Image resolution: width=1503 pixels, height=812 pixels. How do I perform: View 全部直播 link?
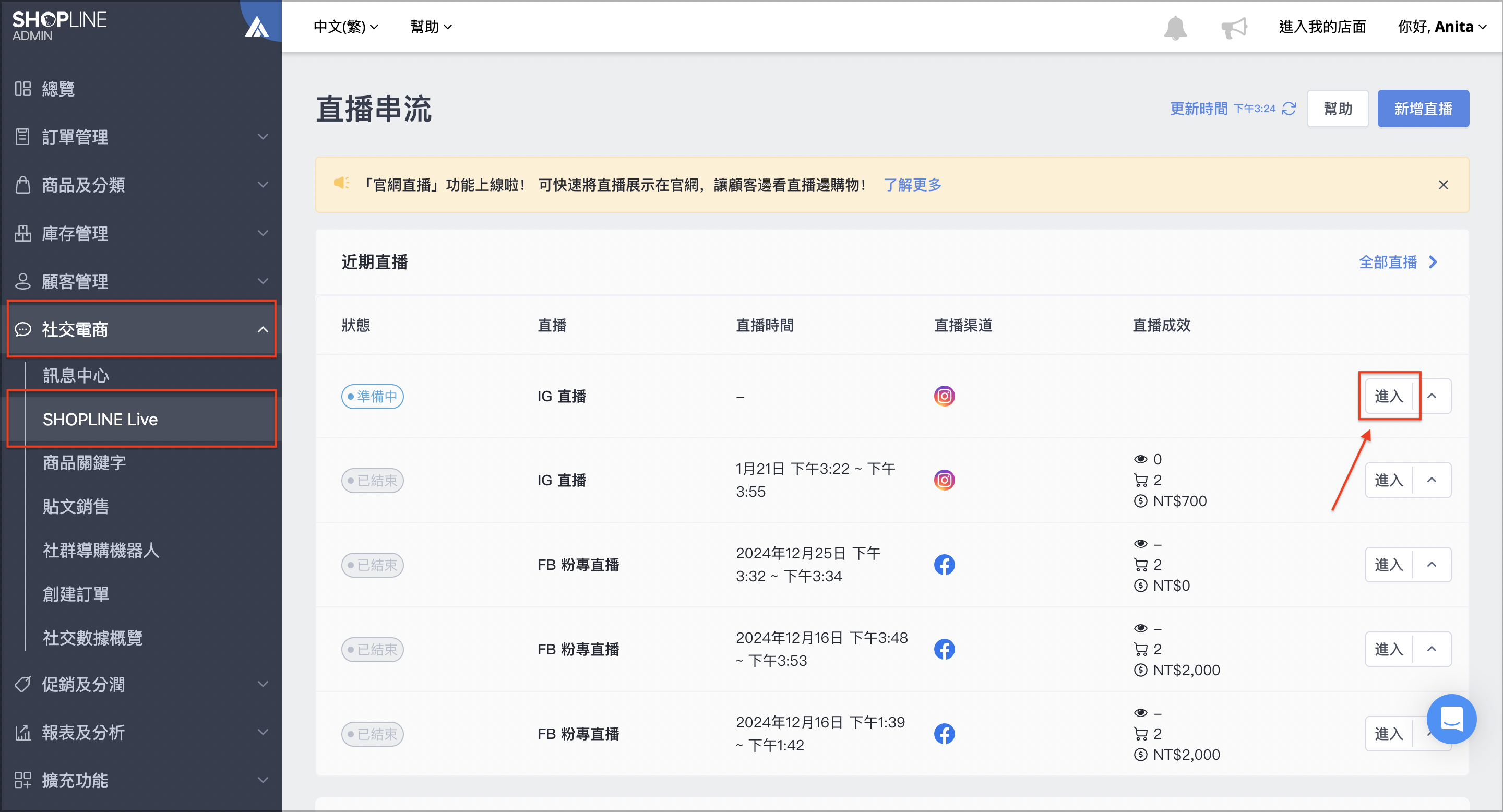tap(1399, 262)
